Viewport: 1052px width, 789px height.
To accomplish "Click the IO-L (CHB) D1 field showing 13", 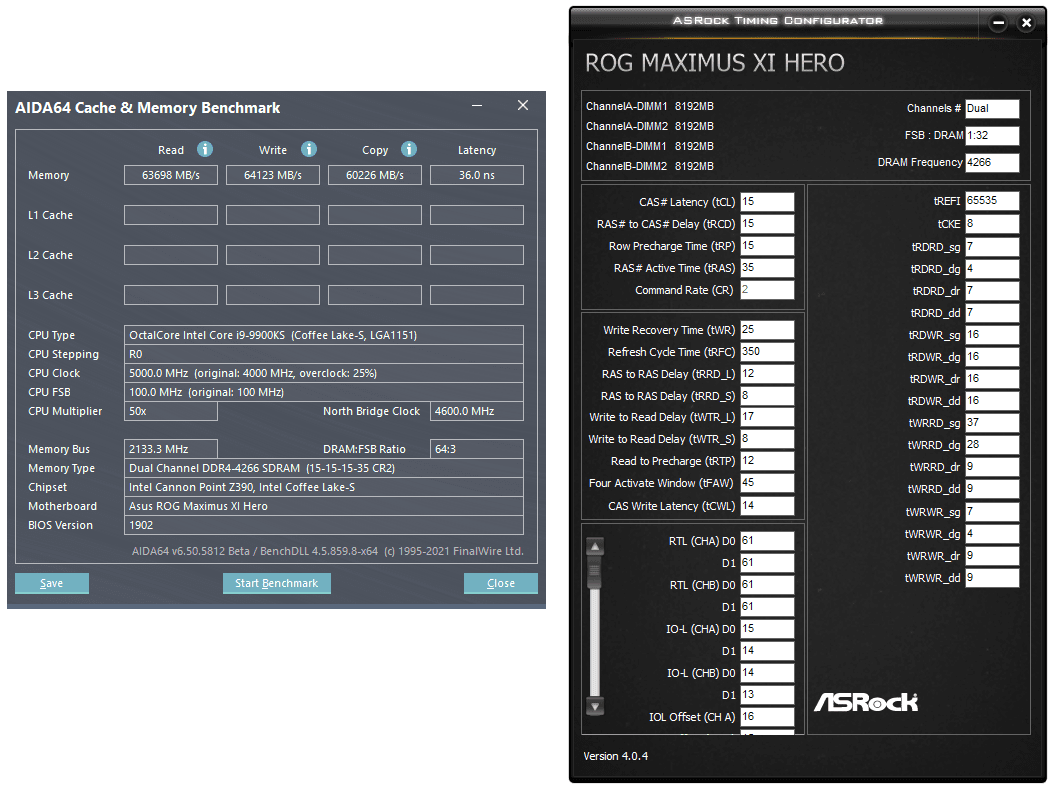I will click(x=768, y=695).
